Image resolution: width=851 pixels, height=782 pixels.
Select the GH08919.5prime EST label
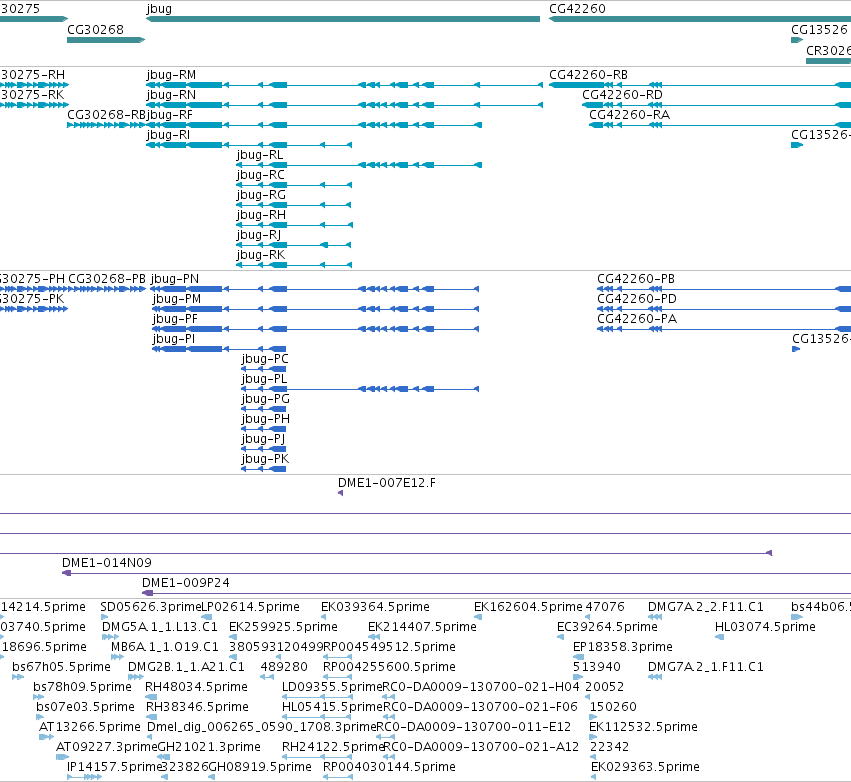pyautogui.click(x=260, y=767)
